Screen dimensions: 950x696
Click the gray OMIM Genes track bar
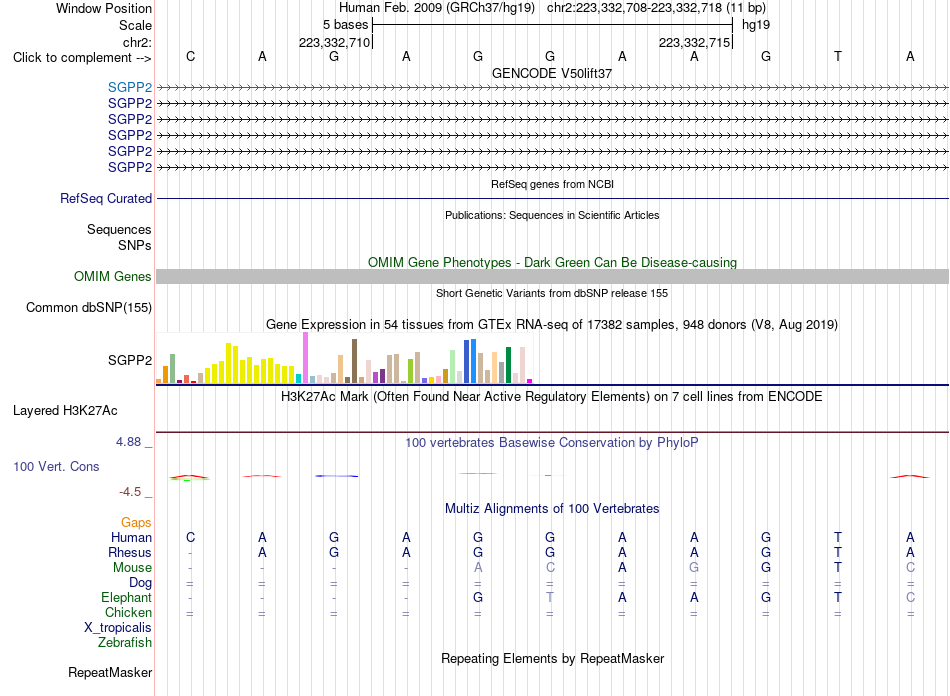pos(552,276)
